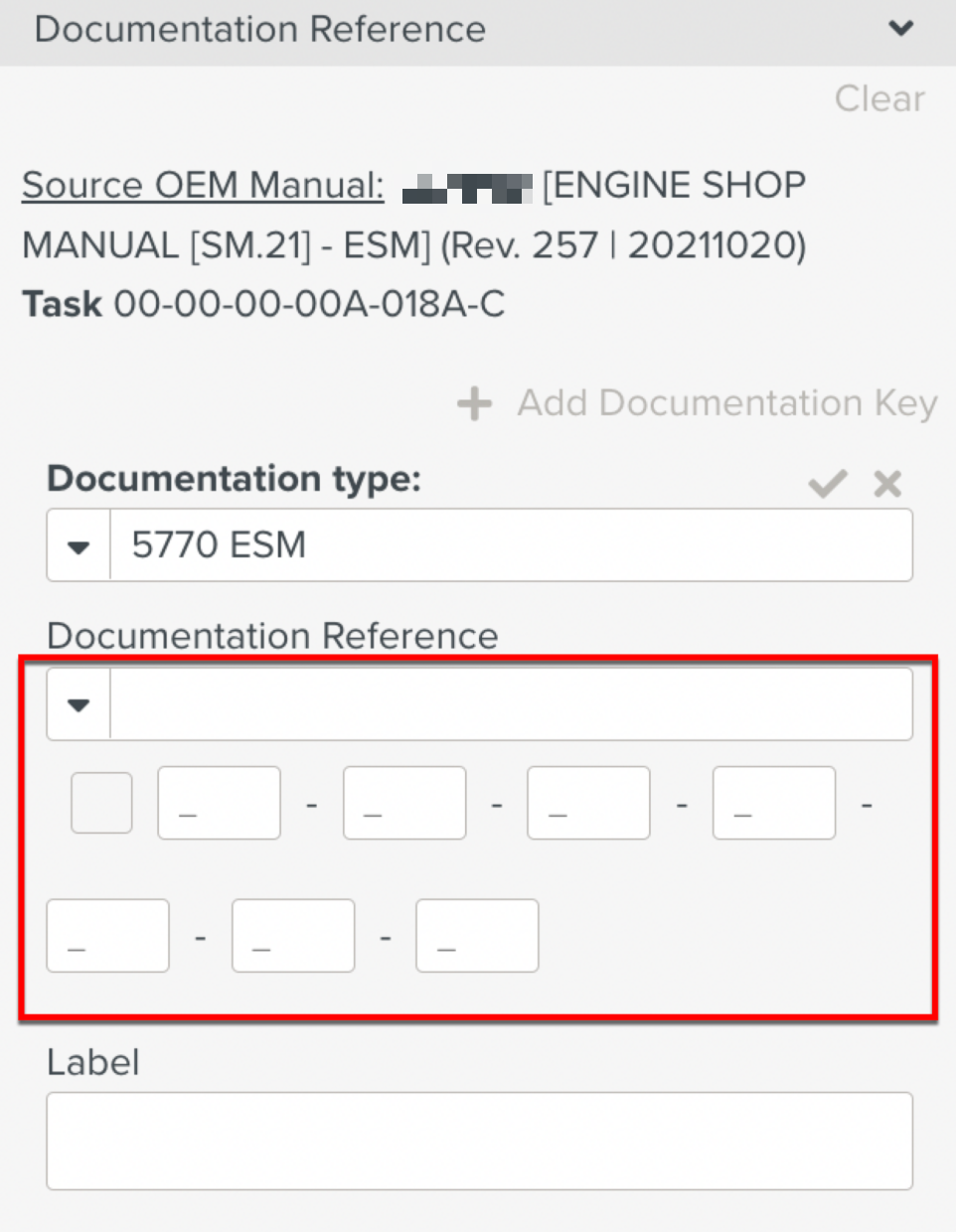Open the Source OEM Manual link
Screen dimensions: 956x1232
[x=203, y=186]
